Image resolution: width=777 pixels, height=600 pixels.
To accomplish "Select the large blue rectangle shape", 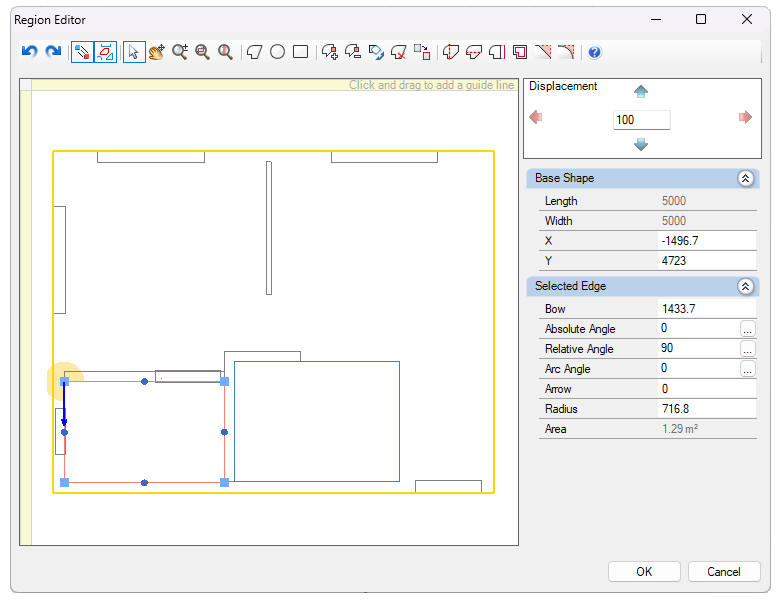I will click(x=317, y=422).
